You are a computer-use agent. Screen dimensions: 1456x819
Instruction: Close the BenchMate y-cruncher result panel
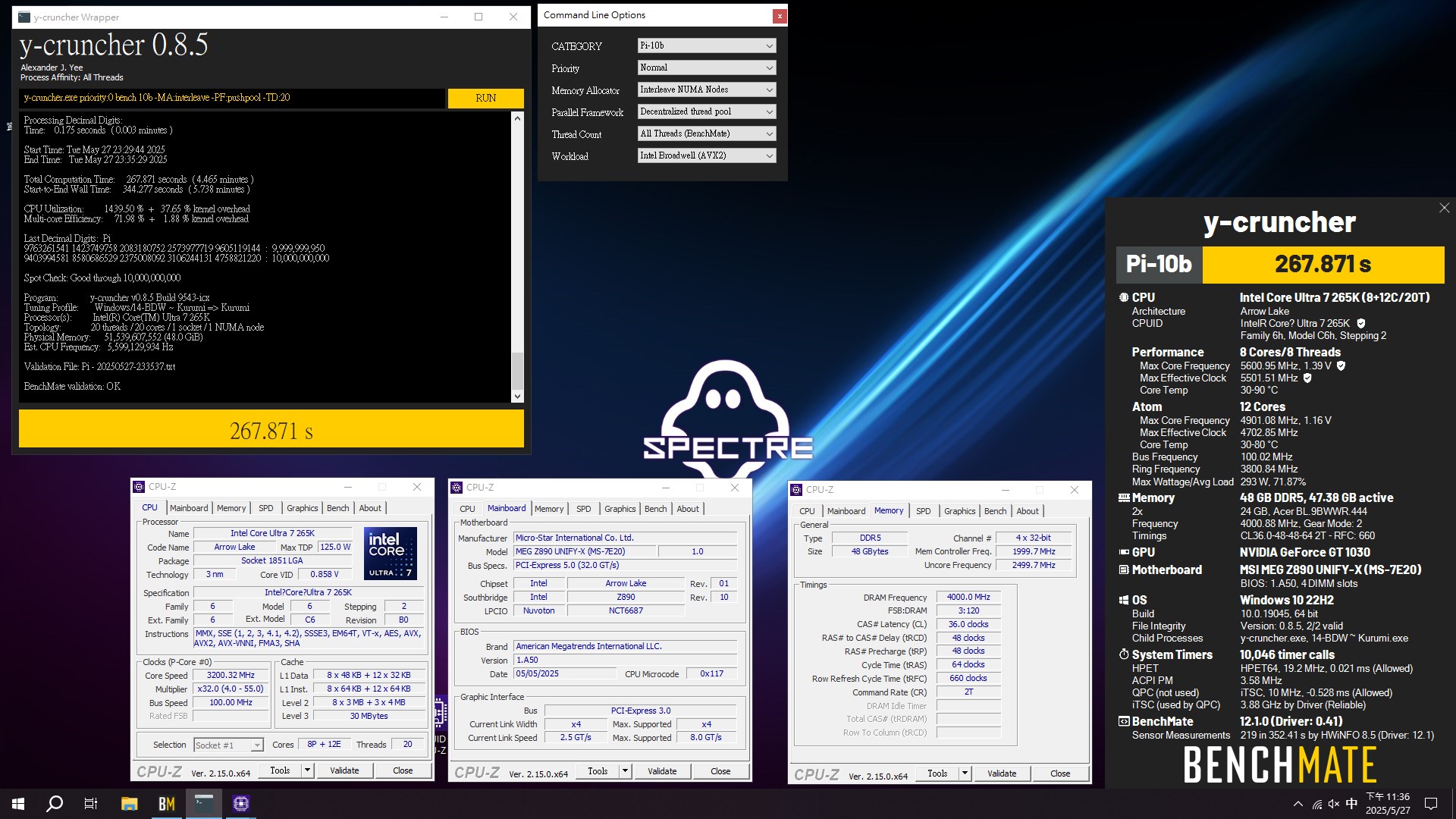[1444, 208]
